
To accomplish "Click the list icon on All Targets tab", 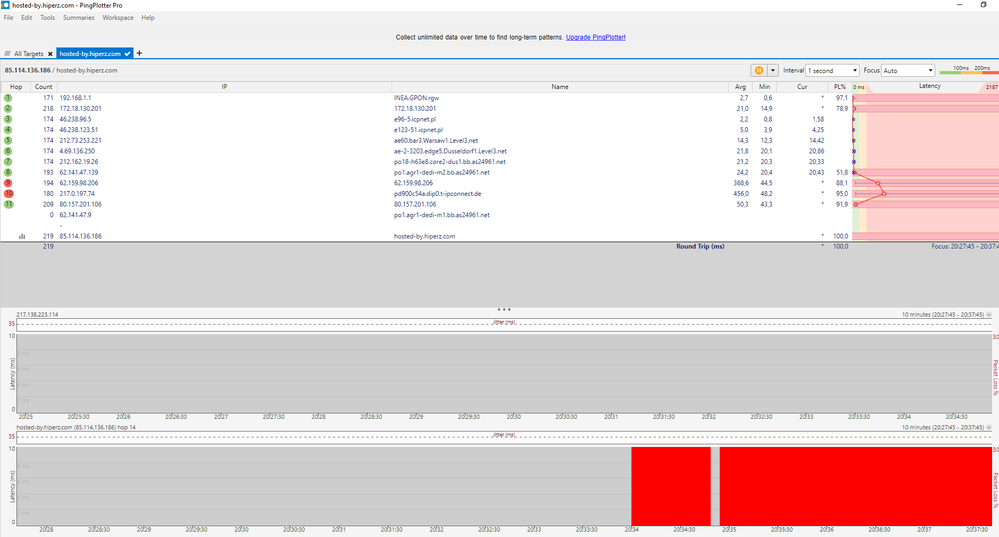I will (8, 54).
